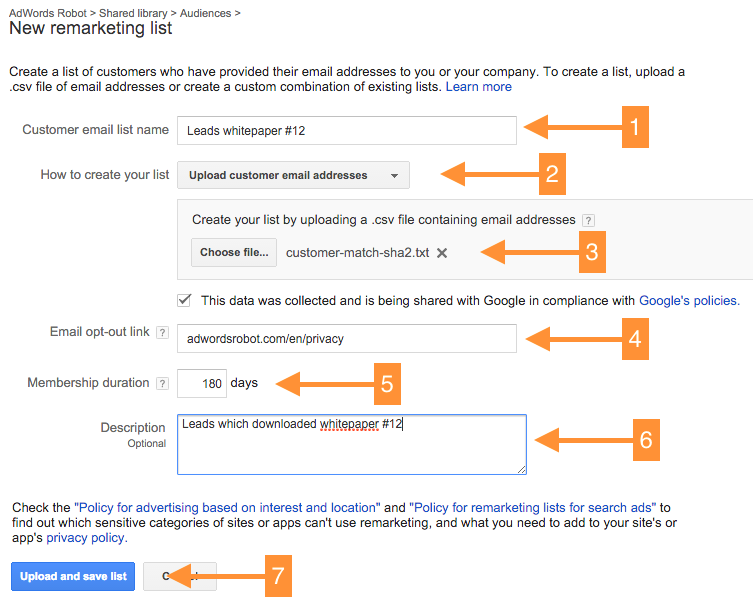Open the Upload customer email addresses dropdown

click(293, 175)
